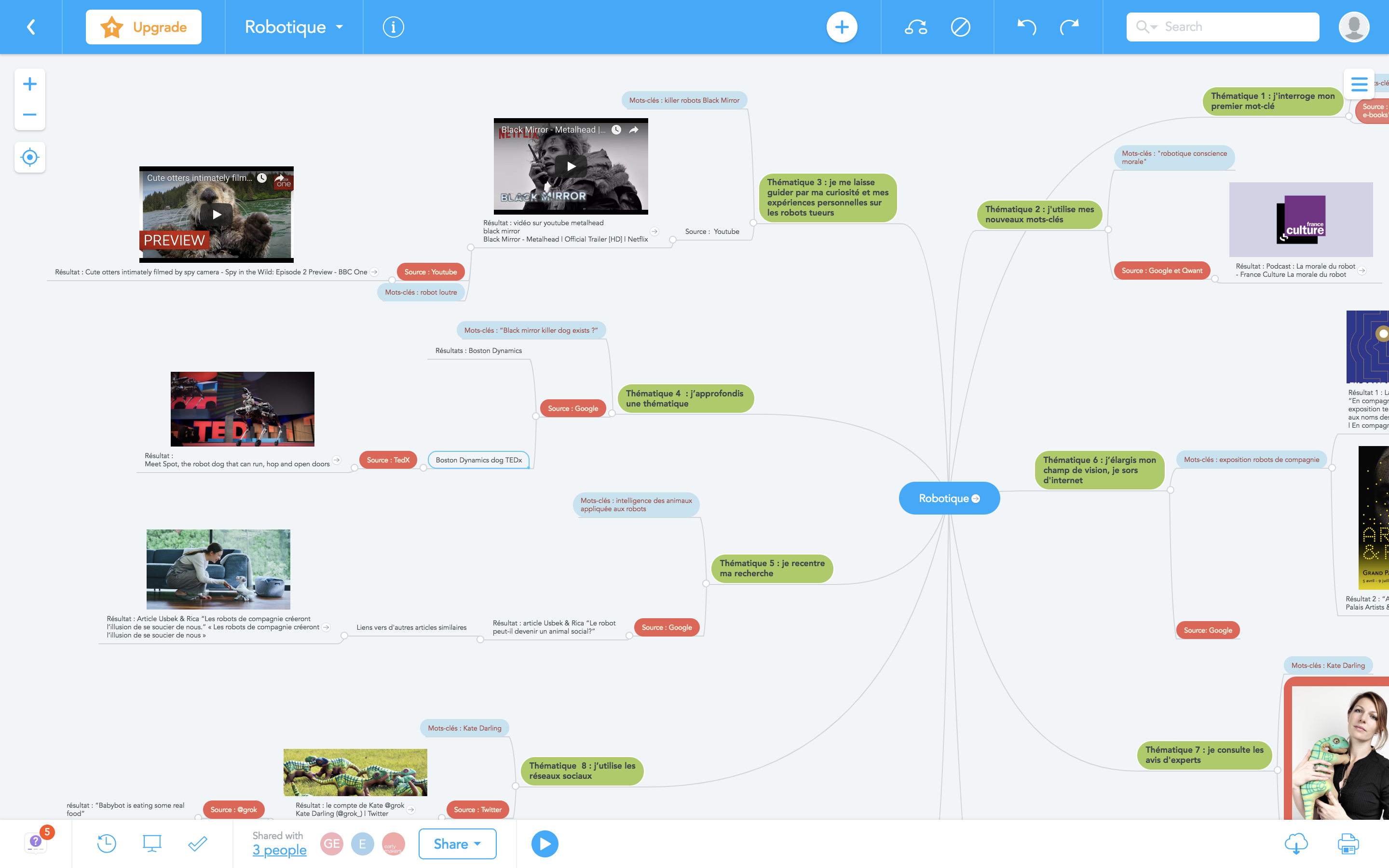Open the TED robot dog thumbnail
This screenshot has width=1389, height=868.
(x=242, y=409)
